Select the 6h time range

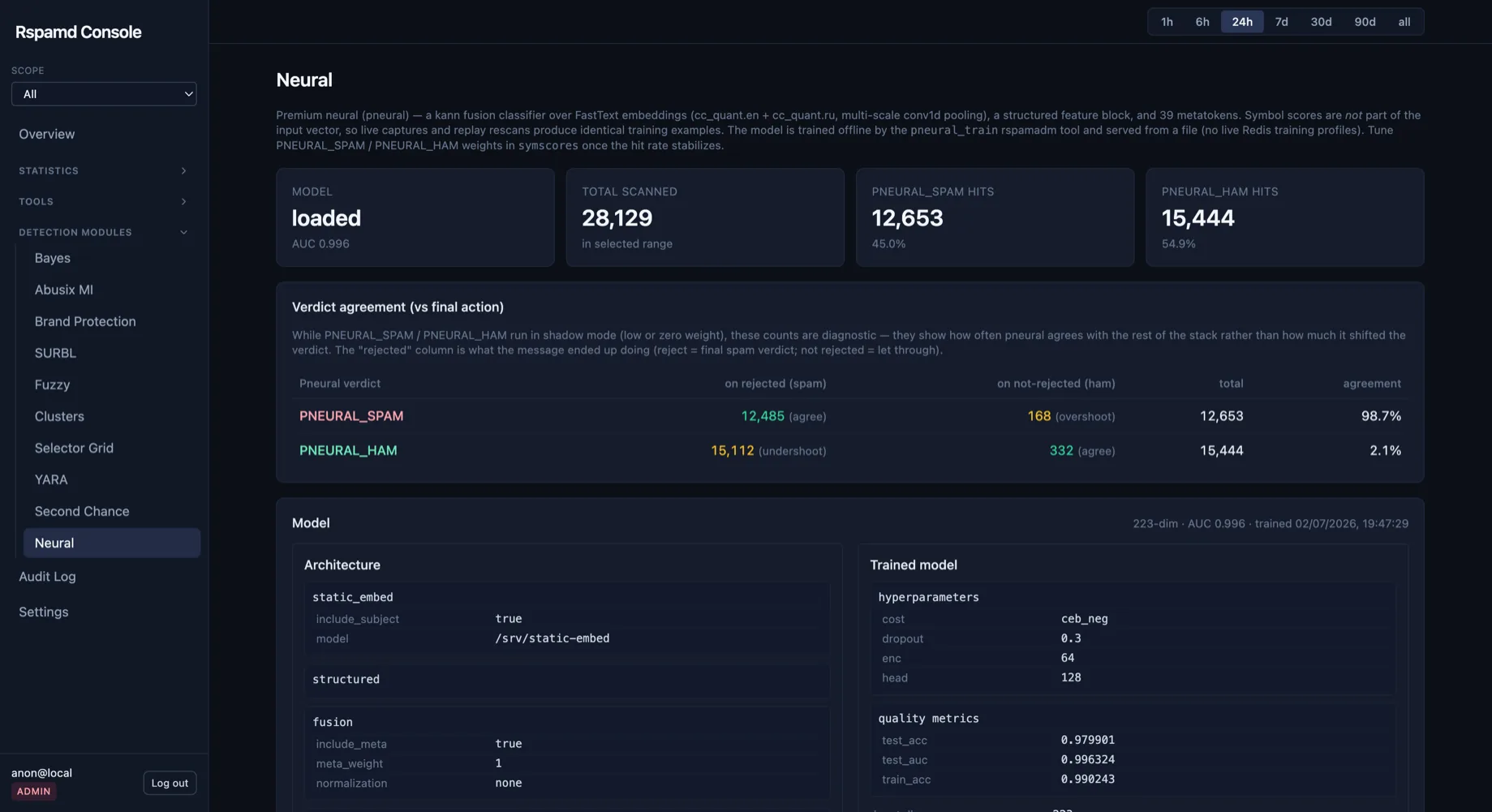point(1202,22)
